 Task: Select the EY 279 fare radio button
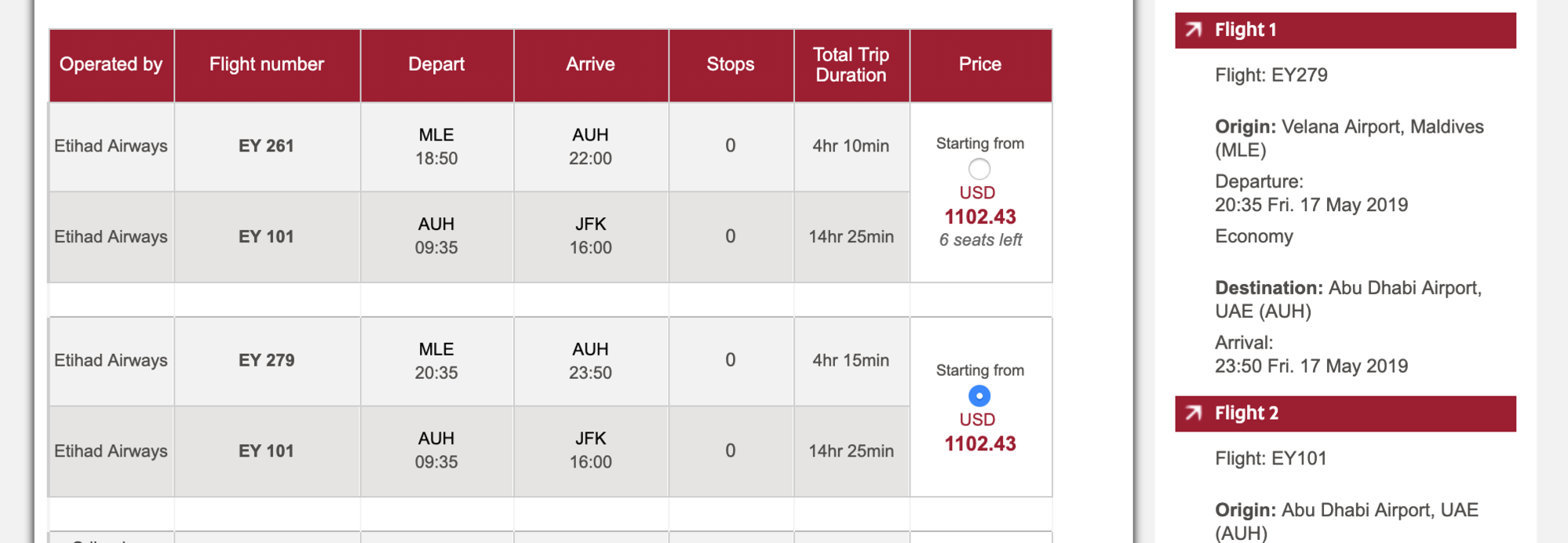[979, 395]
